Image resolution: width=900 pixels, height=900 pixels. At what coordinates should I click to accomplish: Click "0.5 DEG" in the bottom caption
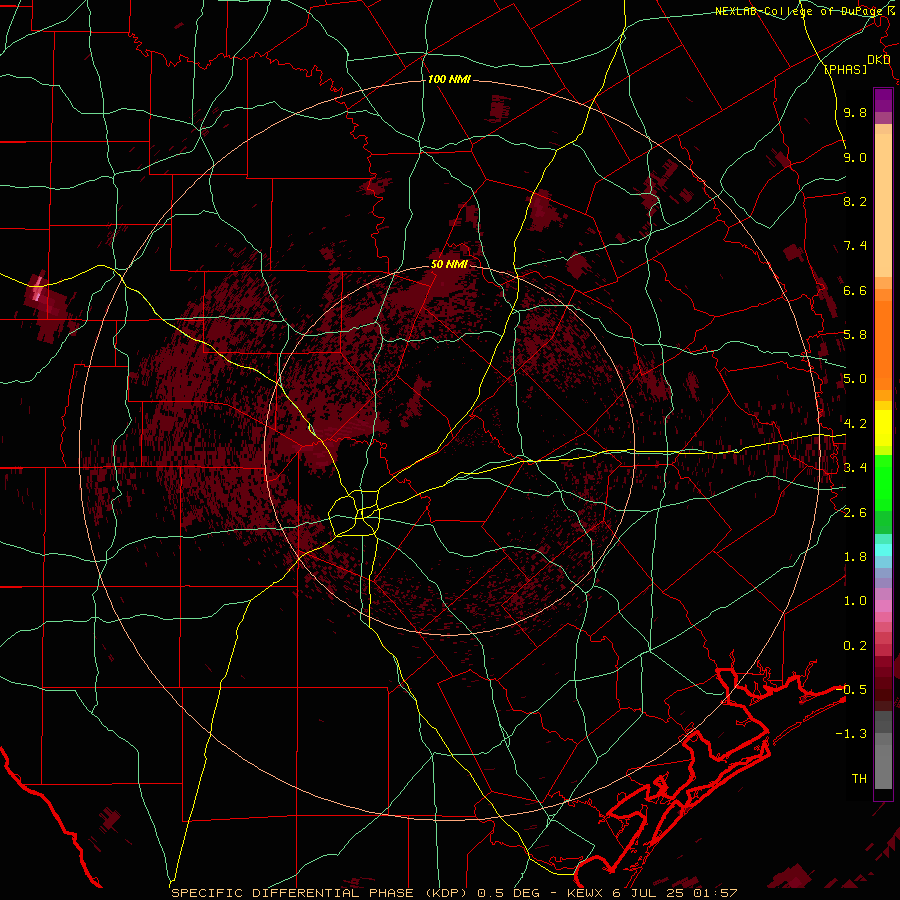[509, 893]
